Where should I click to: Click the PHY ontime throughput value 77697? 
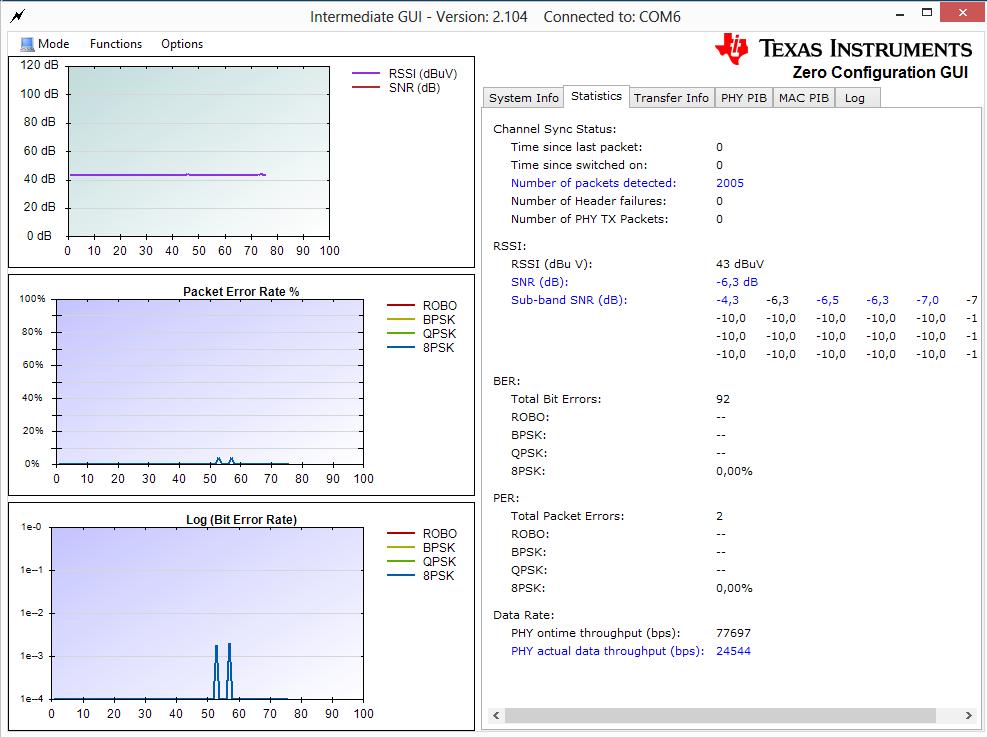pyautogui.click(x=733, y=633)
